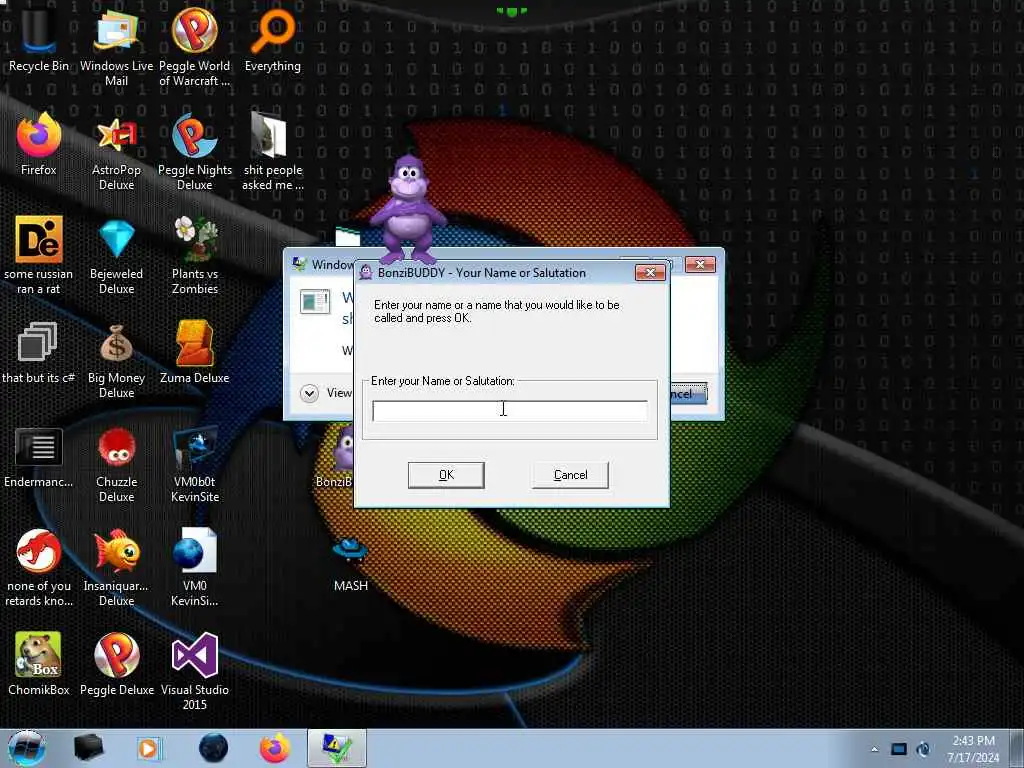This screenshot has height=768, width=1024.
Task: Select the 'none of you' red icon
Action: click(39, 567)
